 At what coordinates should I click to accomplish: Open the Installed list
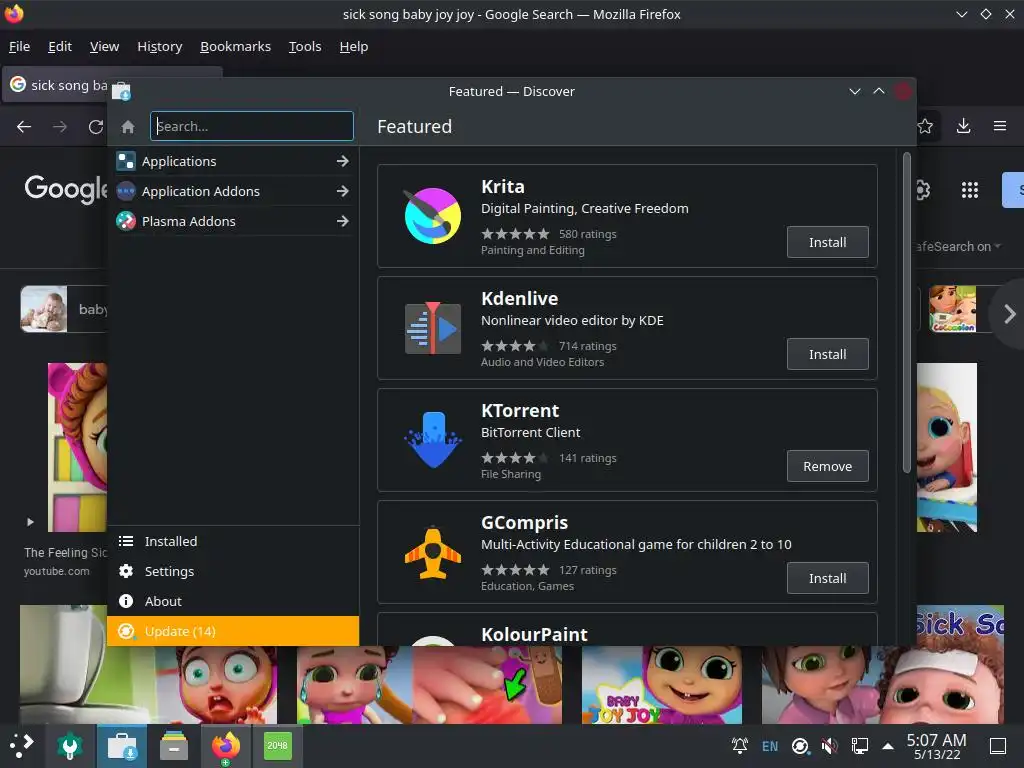(233, 541)
